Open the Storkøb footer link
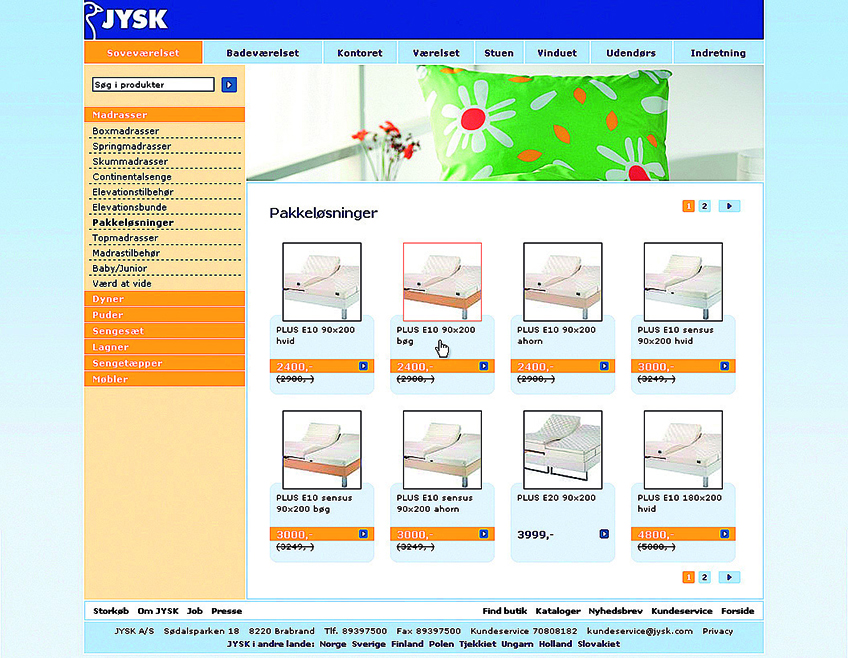 coord(111,611)
